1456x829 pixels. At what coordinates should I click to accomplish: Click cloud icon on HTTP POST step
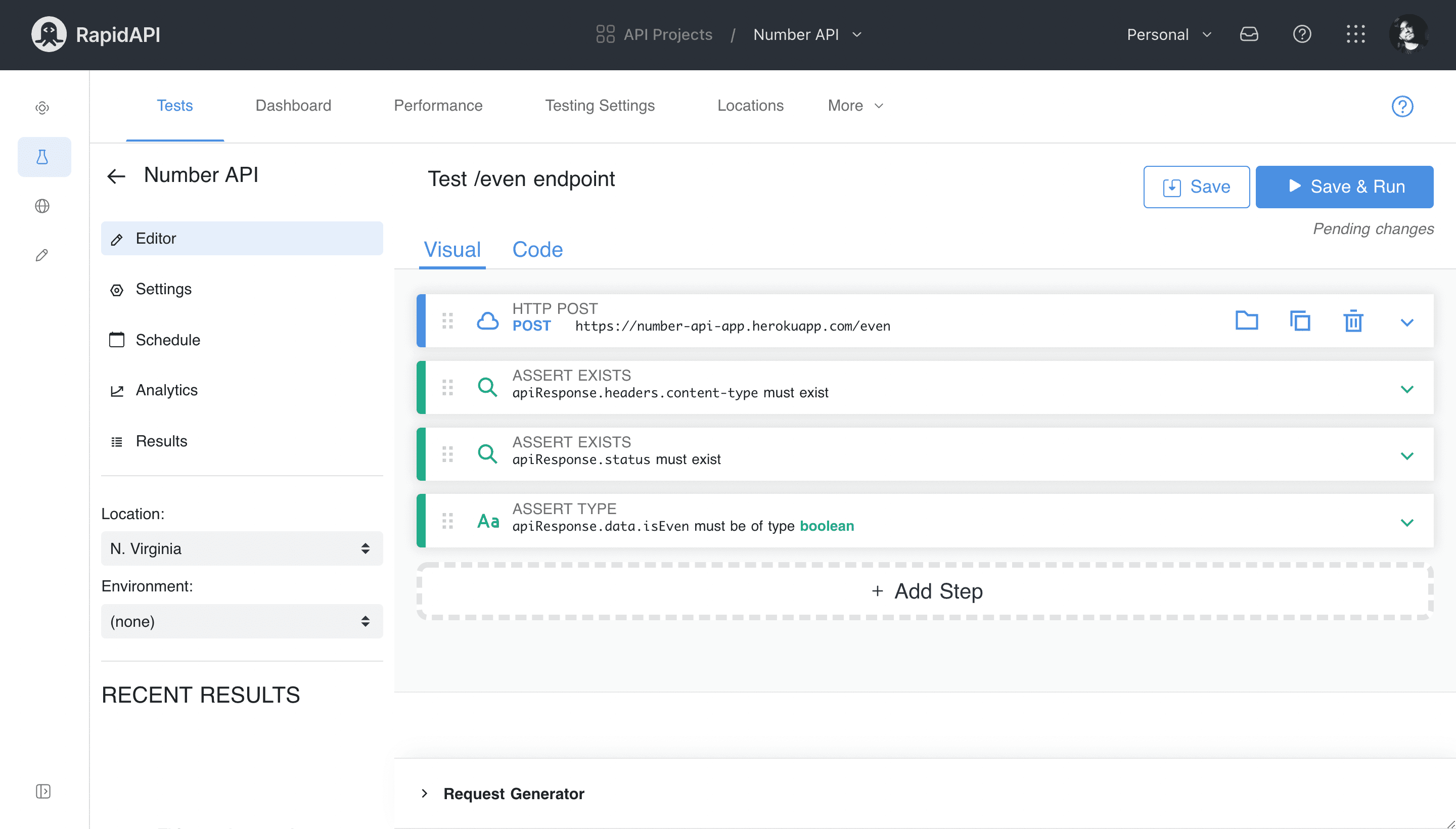[487, 320]
